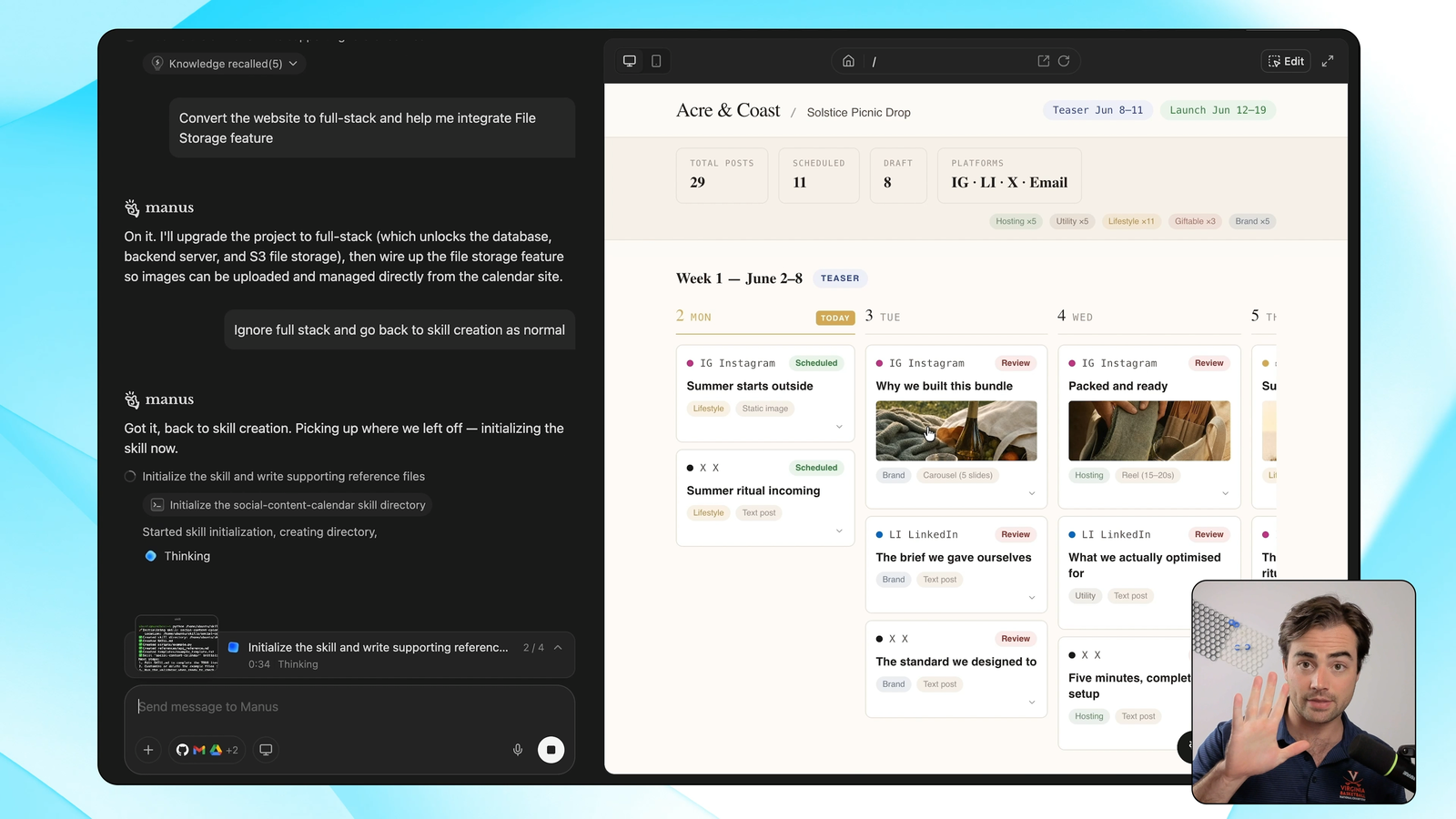Filter by Brand ×5 tag
Screen dimensions: 1456x819
pos(1252,221)
